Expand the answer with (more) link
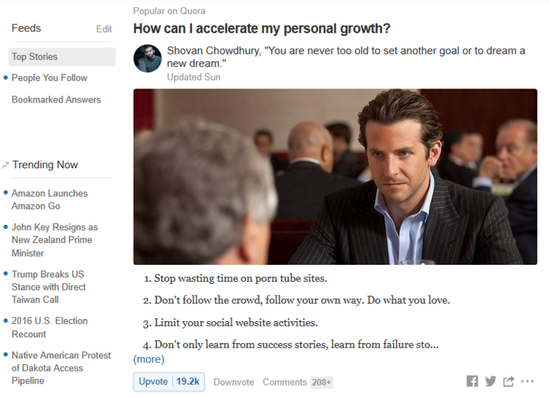The height and width of the screenshot is (398, 550). [149, 359]
